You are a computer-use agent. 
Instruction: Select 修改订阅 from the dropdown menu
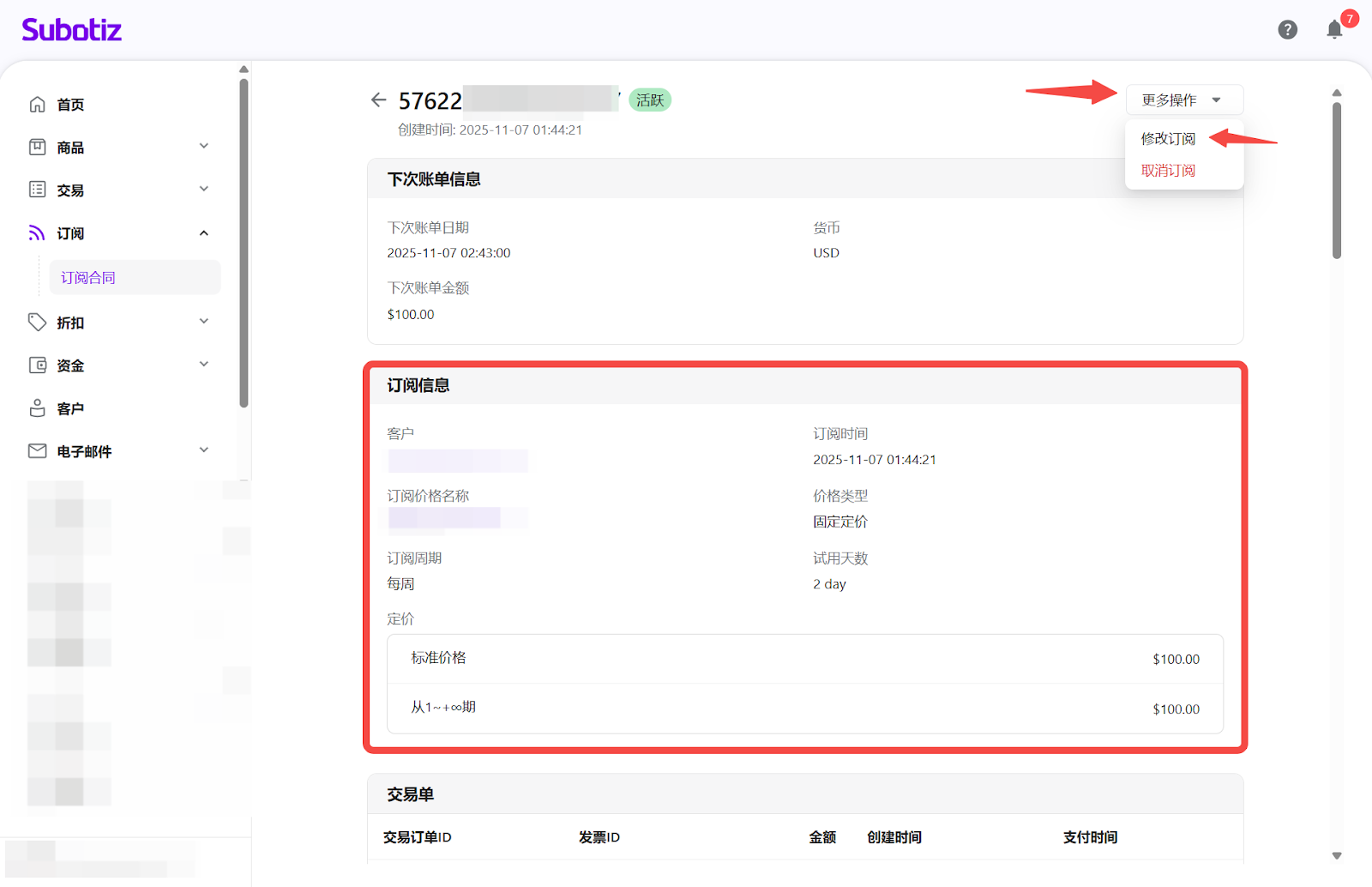(x=1168, y=139)
